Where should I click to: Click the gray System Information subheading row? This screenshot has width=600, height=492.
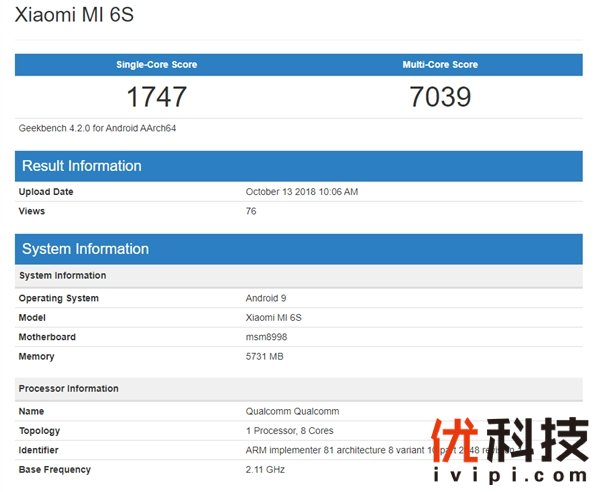(298, 275)
